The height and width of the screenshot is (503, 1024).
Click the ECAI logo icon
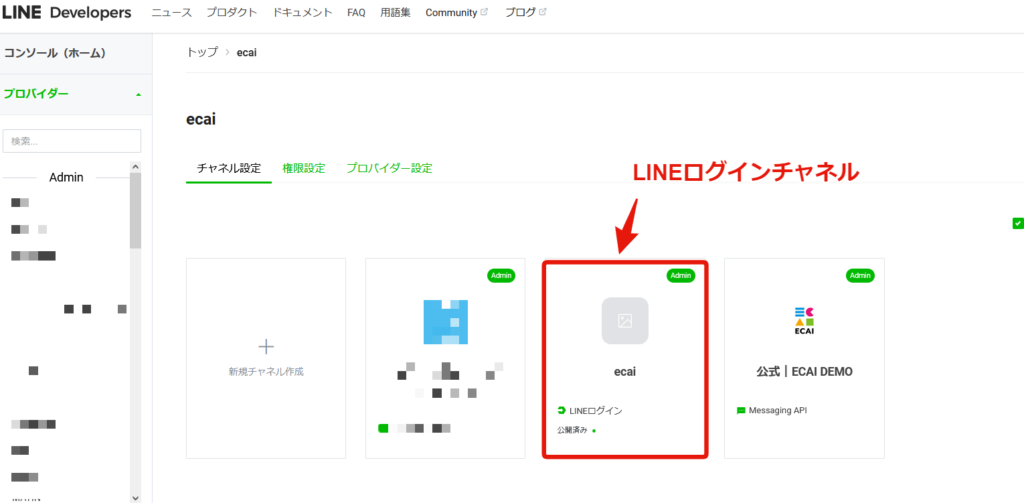tap(805, 321)
